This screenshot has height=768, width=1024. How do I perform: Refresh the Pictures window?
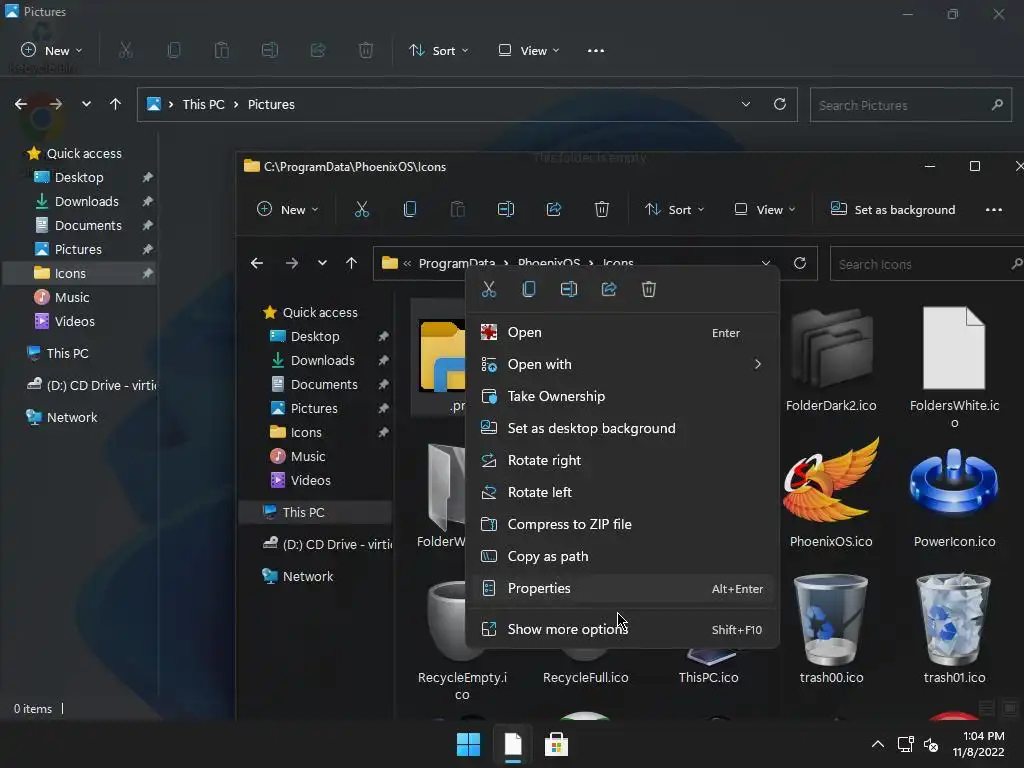coord(780,104)
